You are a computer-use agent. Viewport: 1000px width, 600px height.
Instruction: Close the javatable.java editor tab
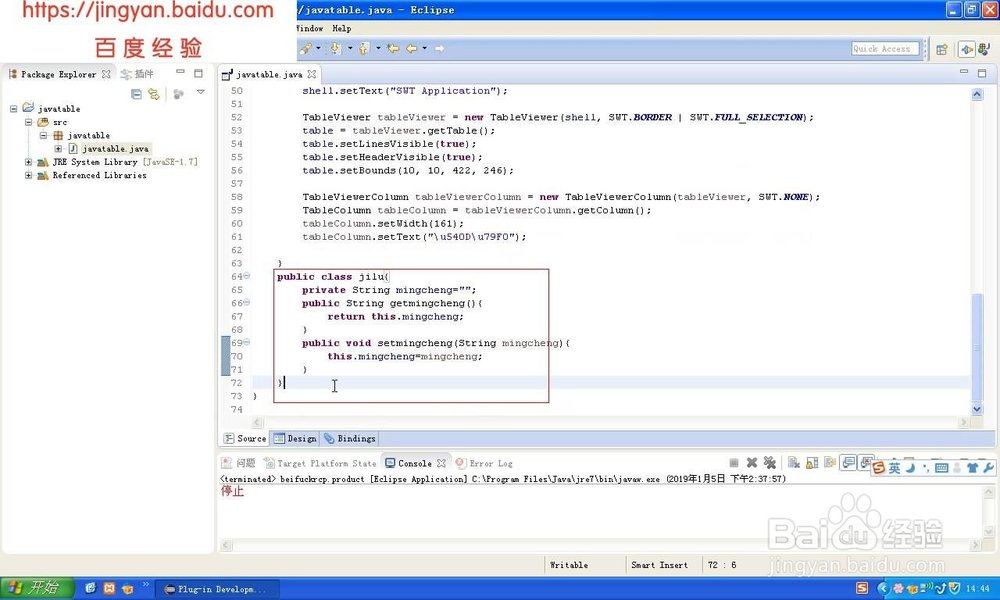point(312,75)
